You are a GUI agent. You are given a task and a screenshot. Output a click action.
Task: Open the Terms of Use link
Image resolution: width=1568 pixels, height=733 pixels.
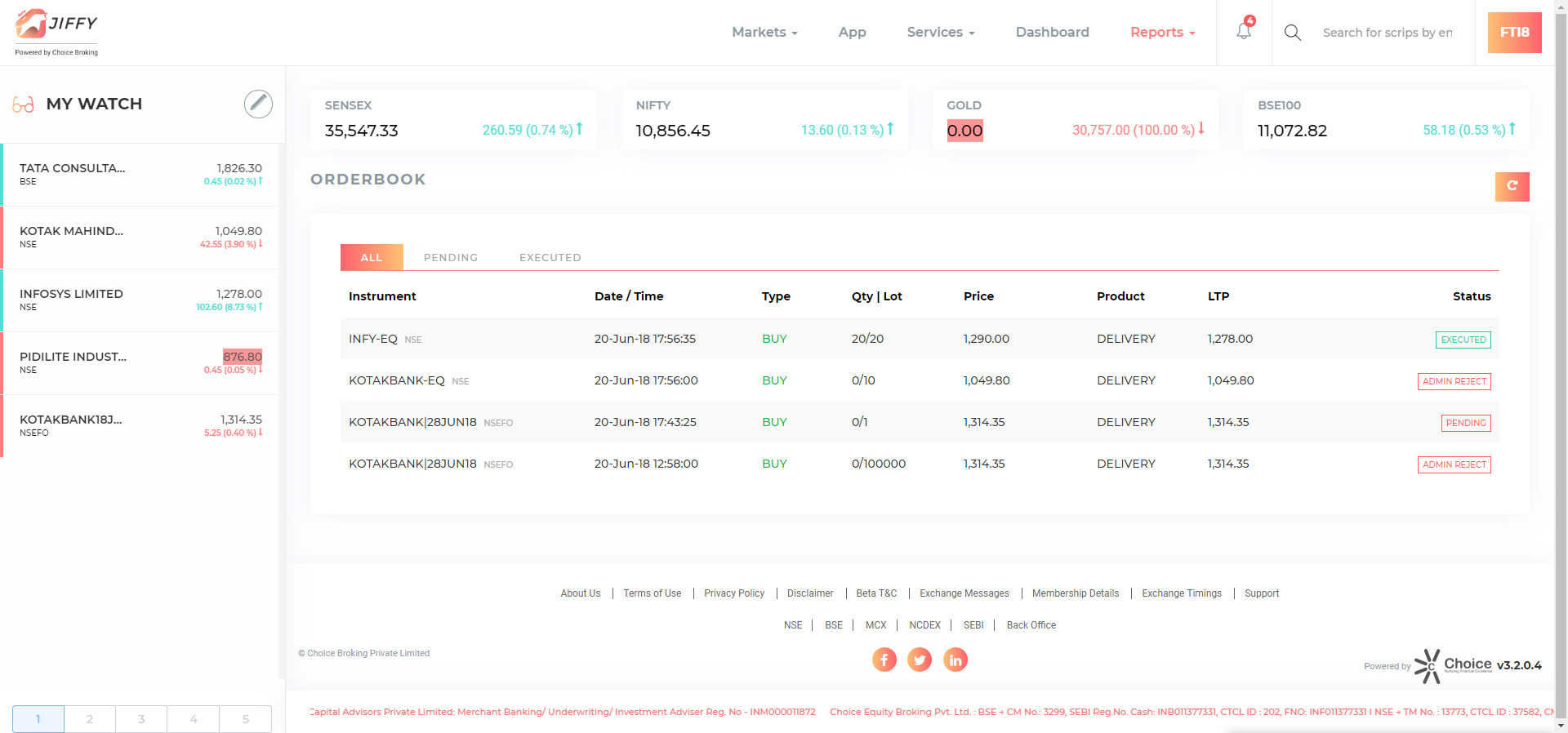653,593
